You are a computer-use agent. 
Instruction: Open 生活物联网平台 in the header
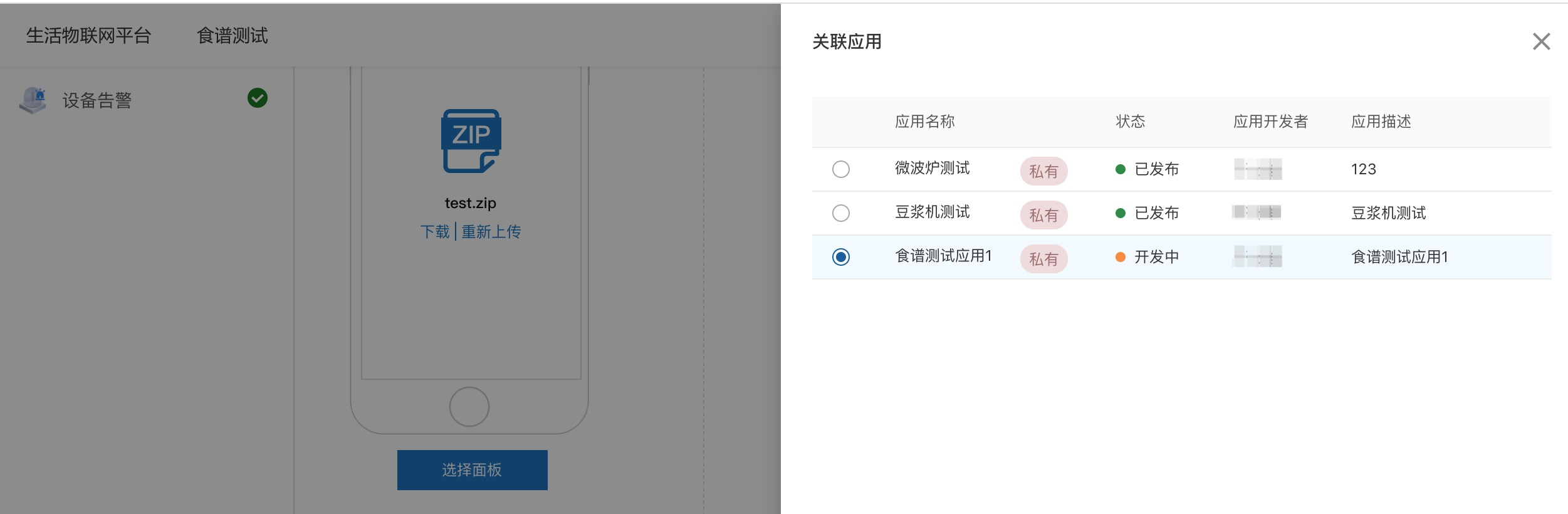[88, 36]
